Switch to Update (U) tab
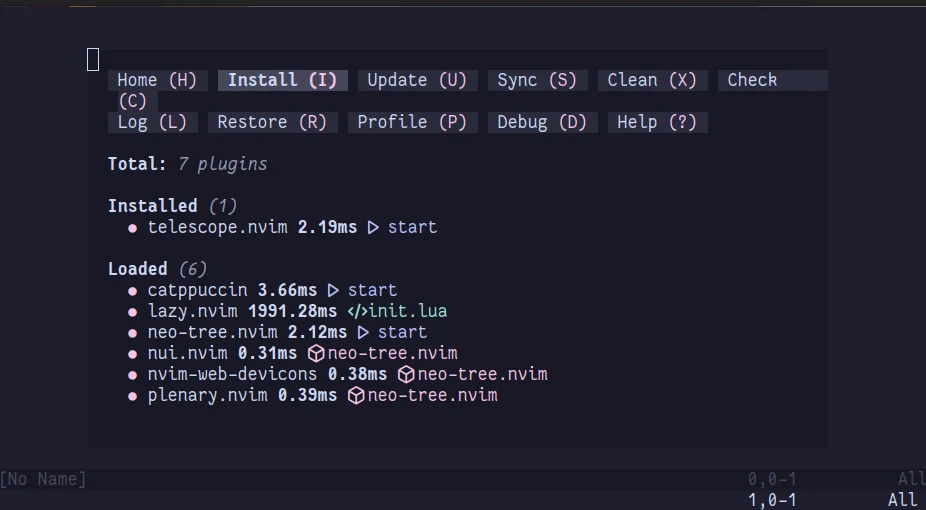926x510 pixels. [417, 80]
